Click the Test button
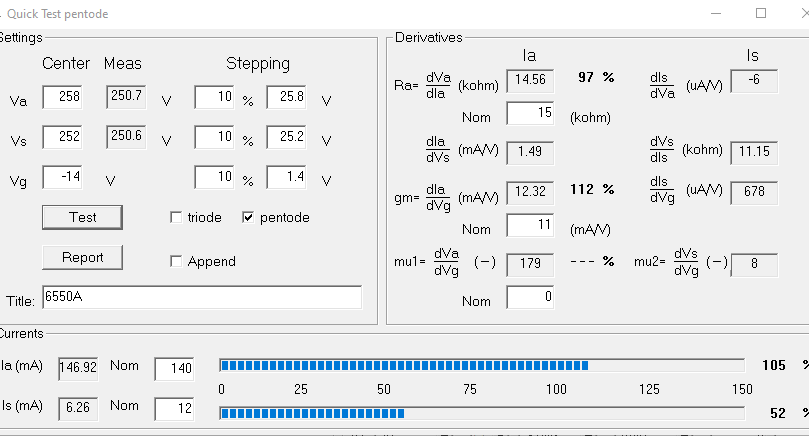The height and width of the screenshot is (436, 809). click(x=82, y=217)
